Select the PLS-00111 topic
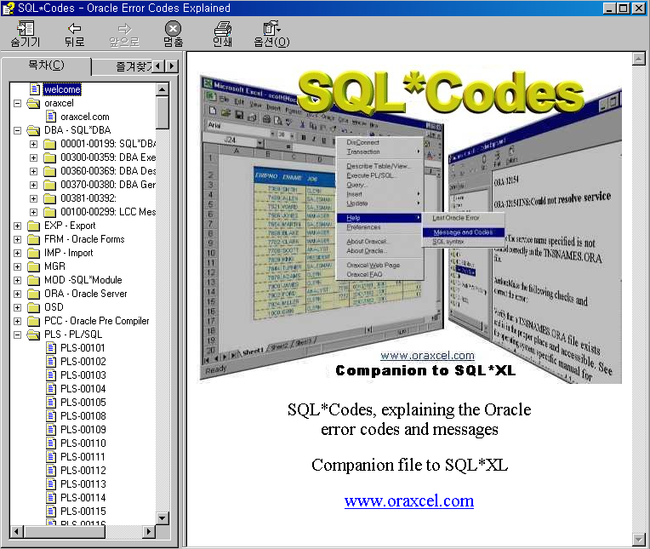The width and height of the screenshot is (650, 549). (83, 457)
